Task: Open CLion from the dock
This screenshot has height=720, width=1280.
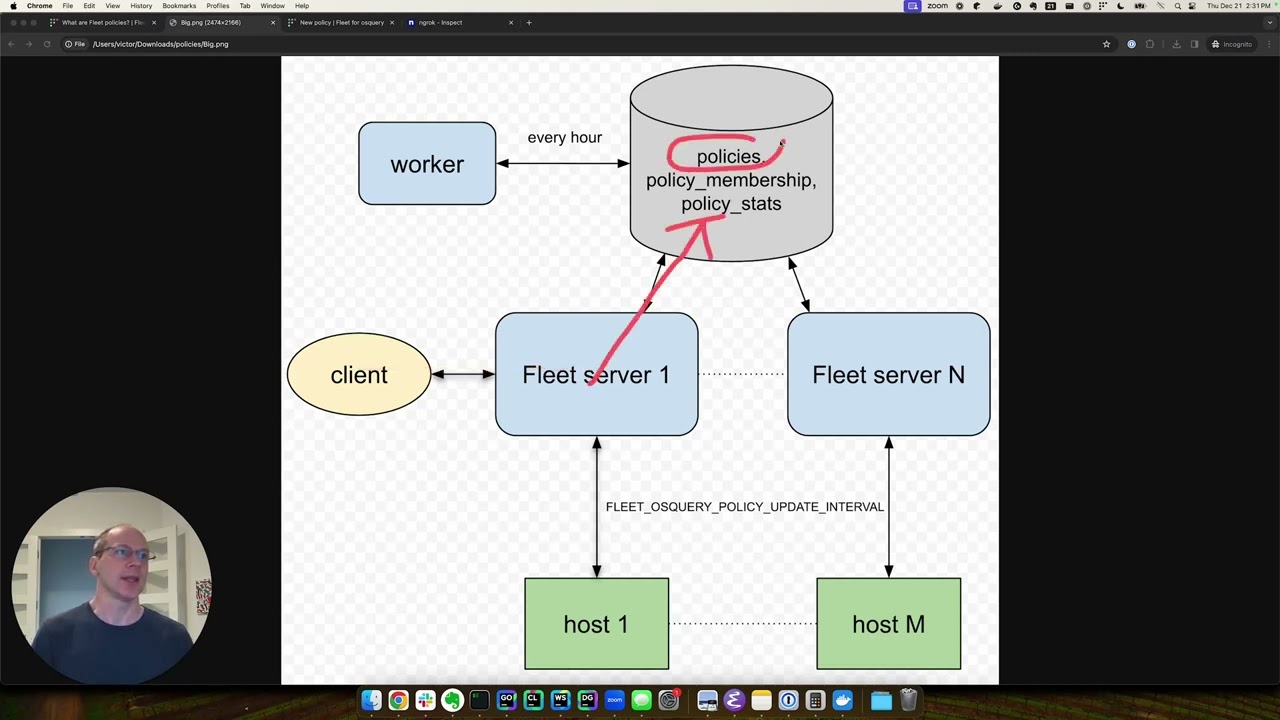Action: (x=533, y=700)
